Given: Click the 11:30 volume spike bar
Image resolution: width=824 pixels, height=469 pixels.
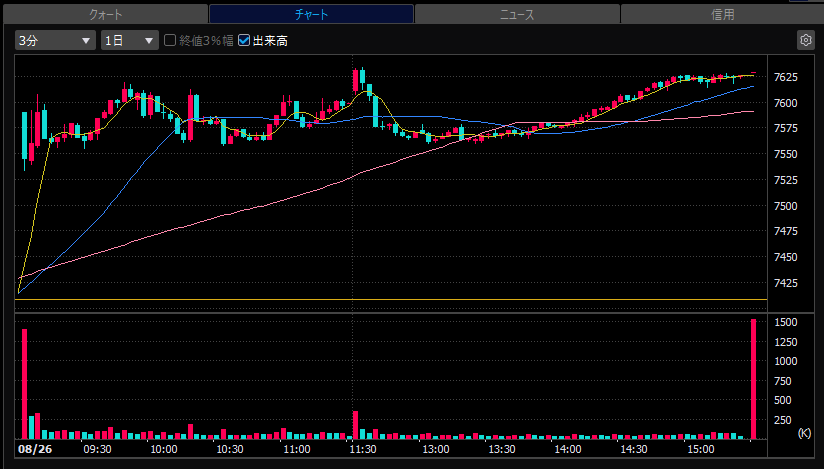Looking at the screenshot, I should click(356, 425).
